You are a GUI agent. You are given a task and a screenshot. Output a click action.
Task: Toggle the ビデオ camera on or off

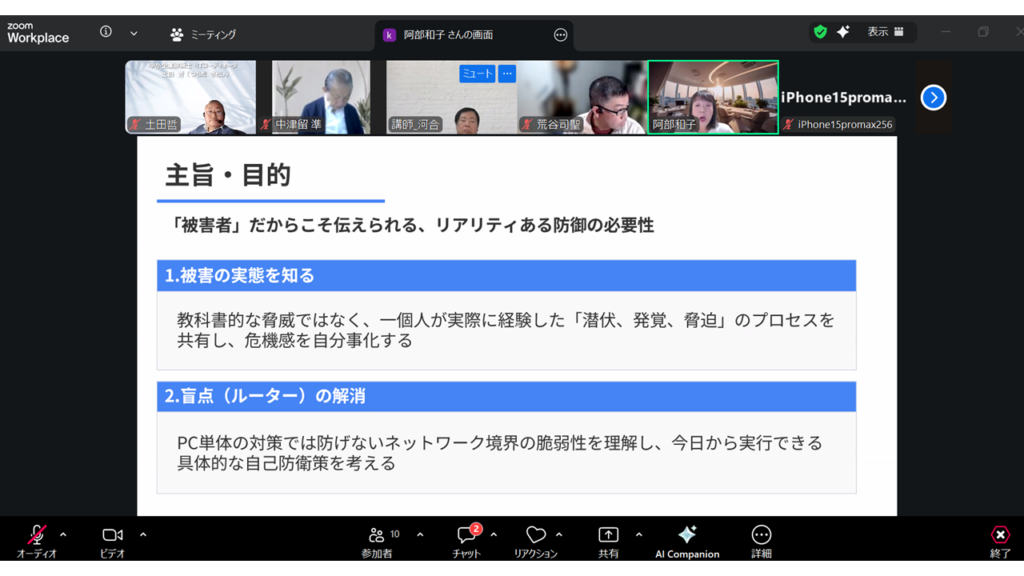tap(112, 535)
